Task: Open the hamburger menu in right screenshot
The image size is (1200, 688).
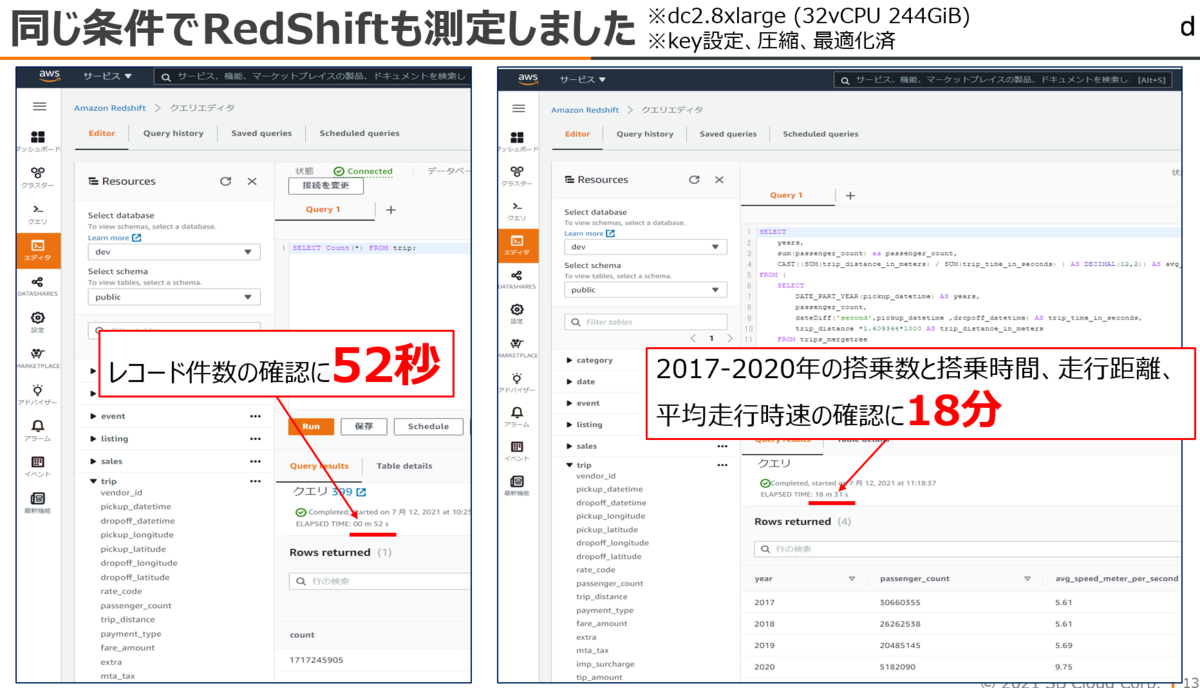Action: point(518,108)
